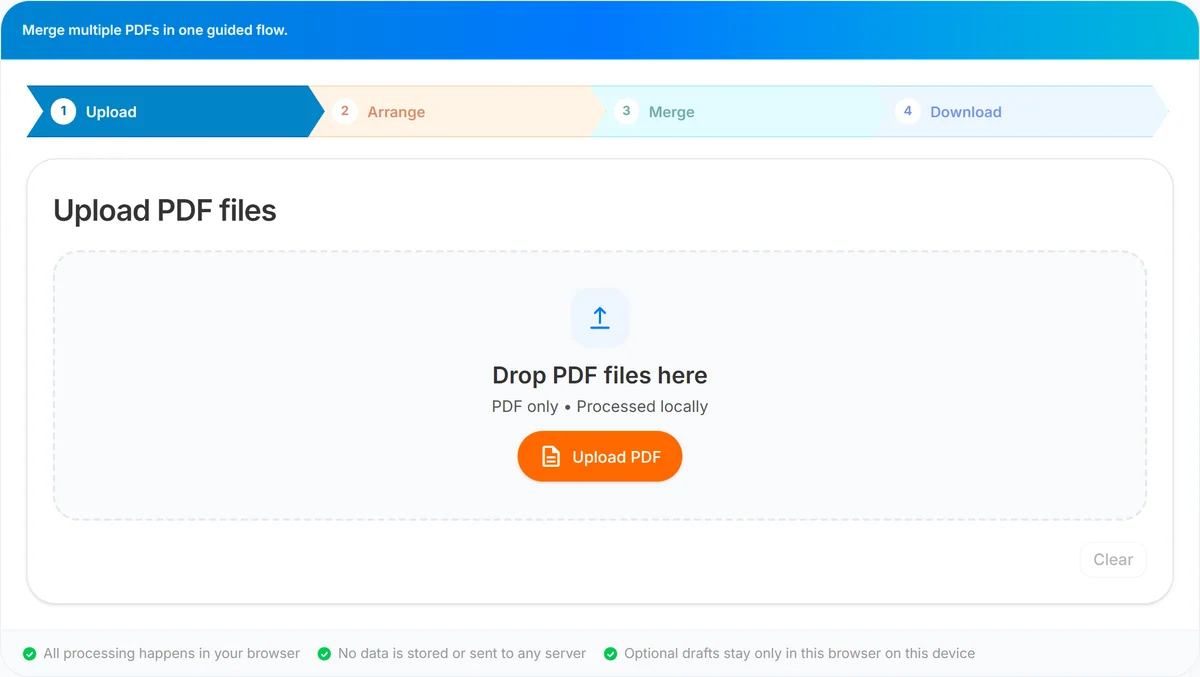
Task: Click the Clear button
Action: point(1113,560)
